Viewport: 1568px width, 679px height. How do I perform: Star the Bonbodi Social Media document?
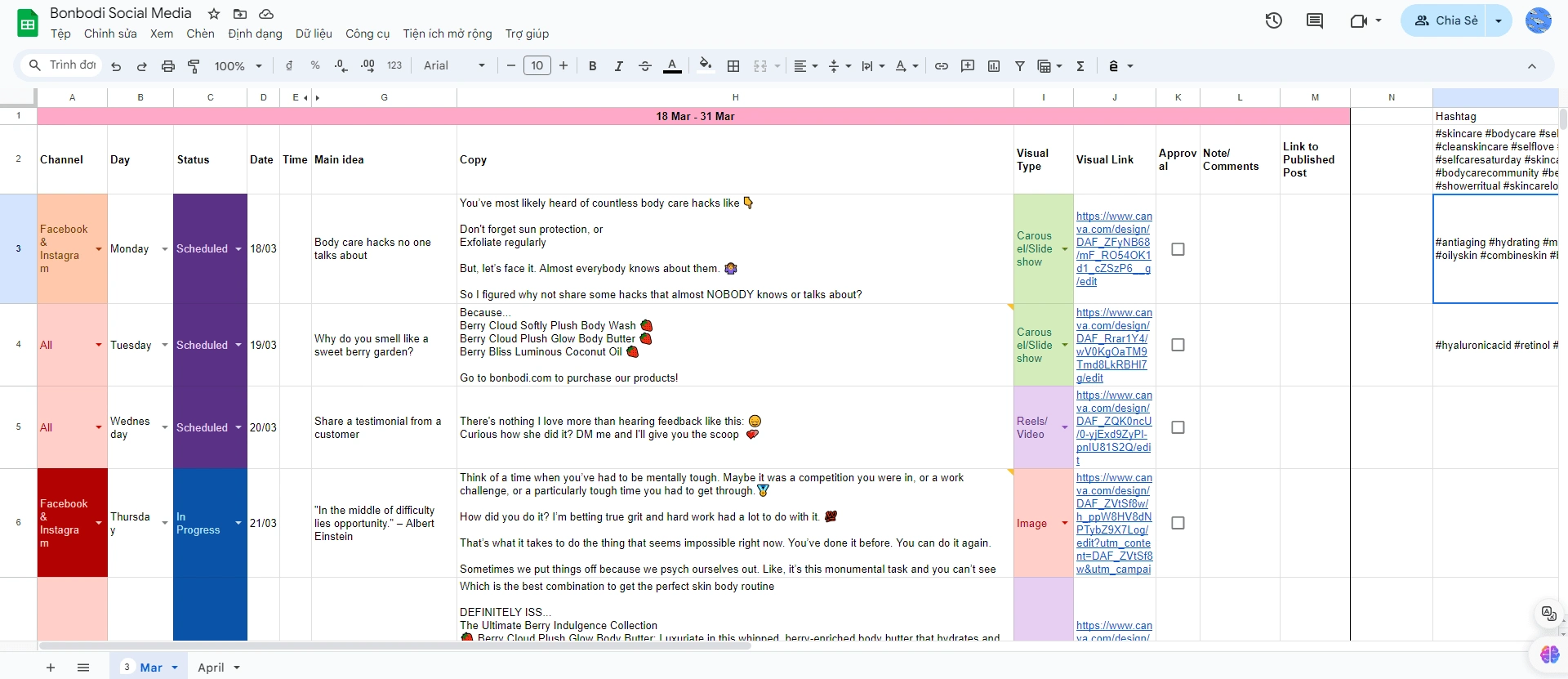pos(214,14)
